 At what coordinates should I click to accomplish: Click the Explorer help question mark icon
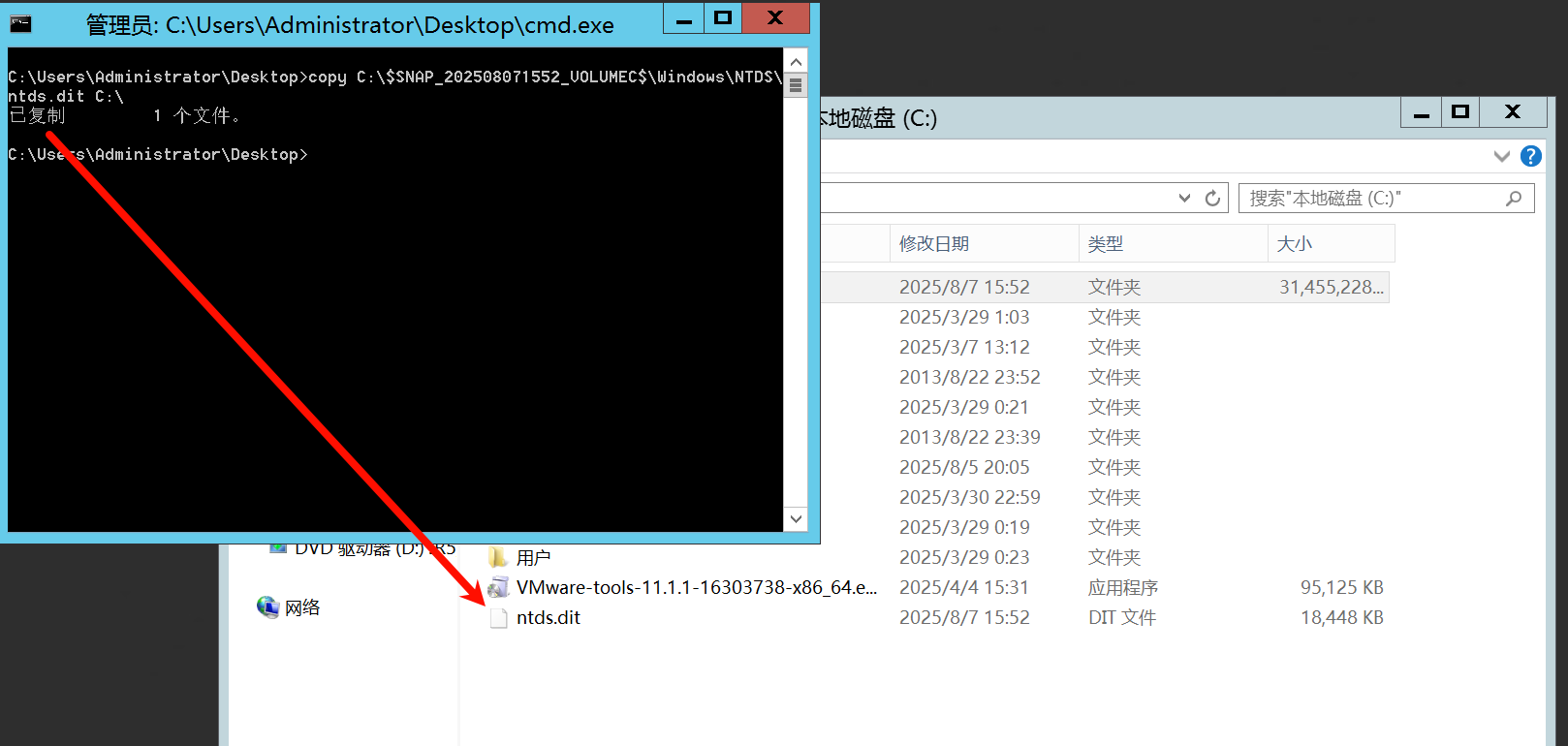click(1531, 156)
